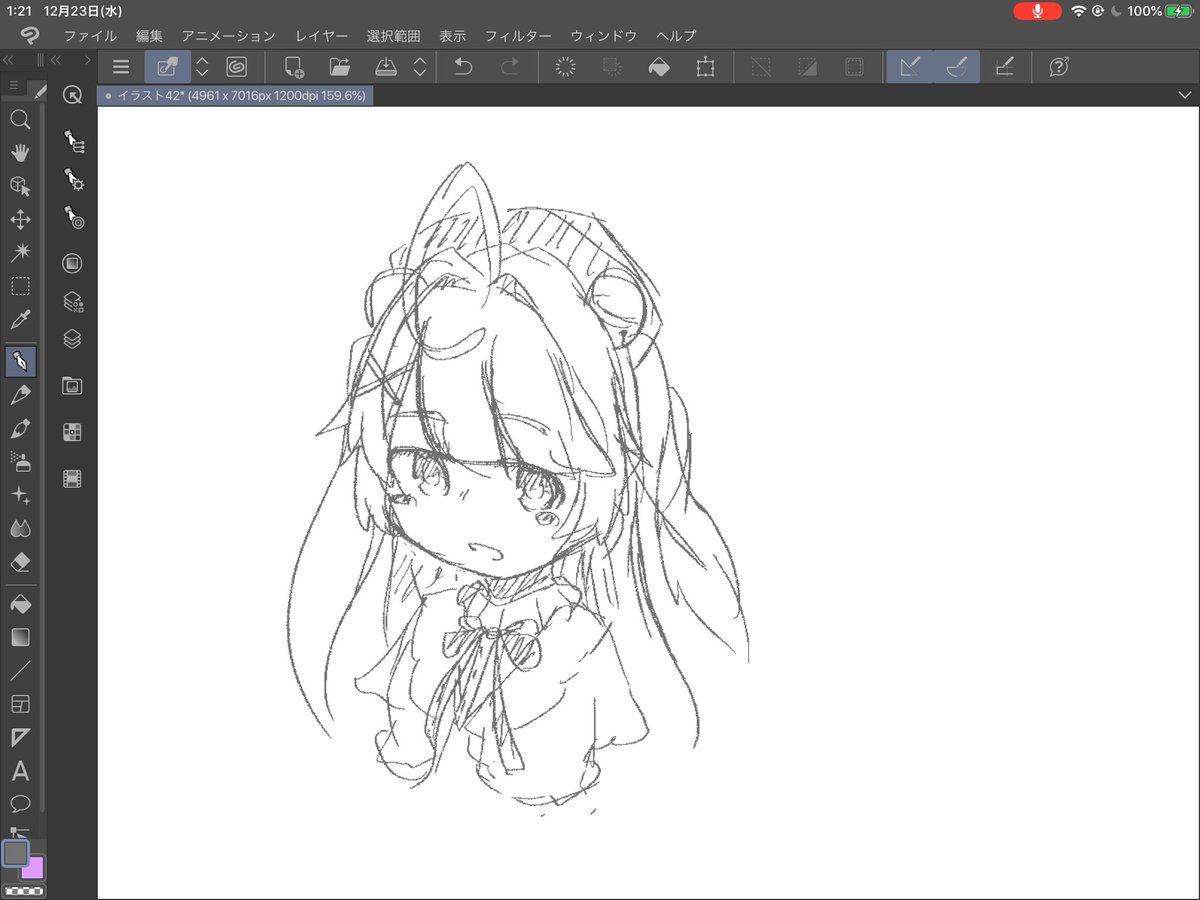Image resolution: width=1200 pixels, height=900 pixels.
Task: Click the Undo arrow
Action: tap(463, 67)
